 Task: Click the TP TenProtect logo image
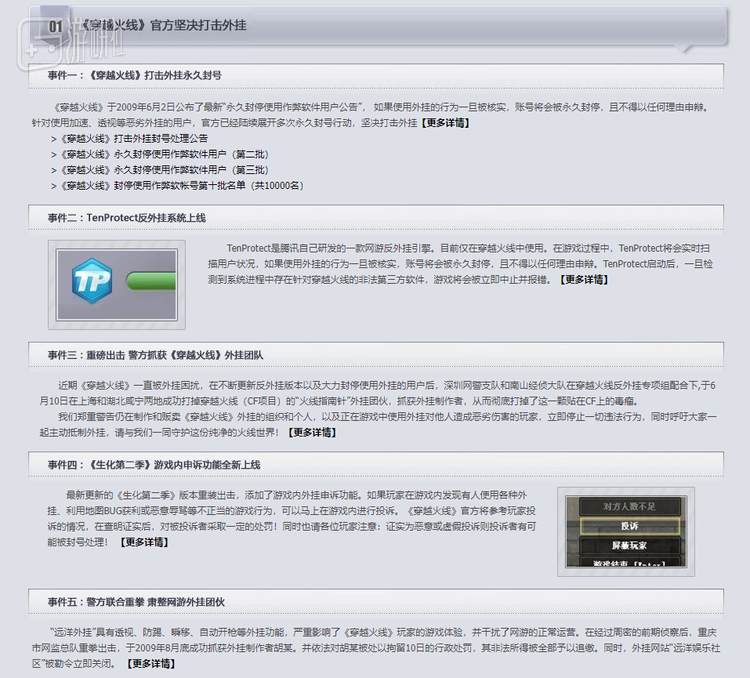pos(117,285)
